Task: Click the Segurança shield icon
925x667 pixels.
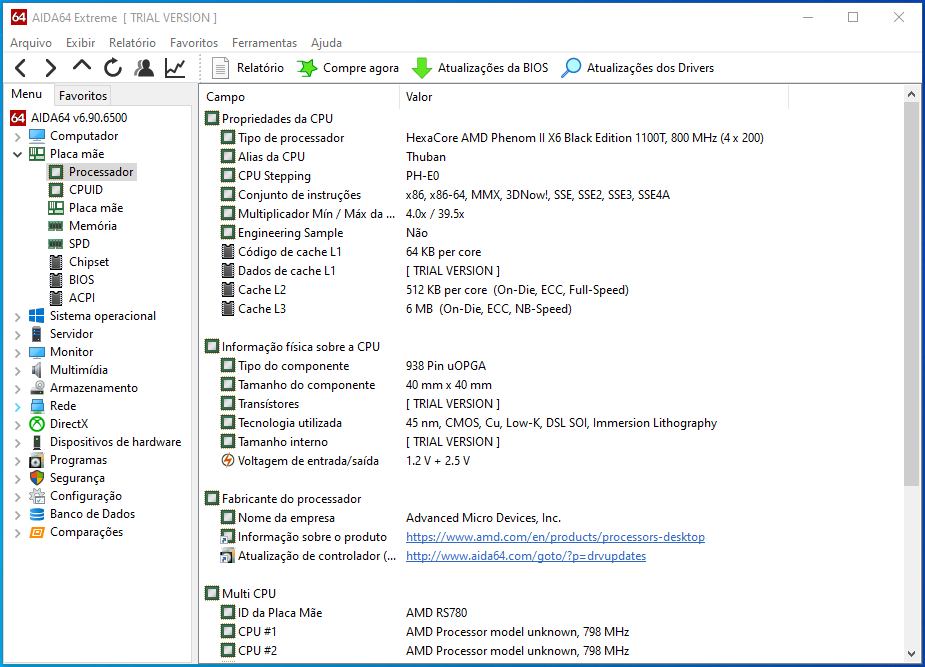Action: (x=37, y=478)
